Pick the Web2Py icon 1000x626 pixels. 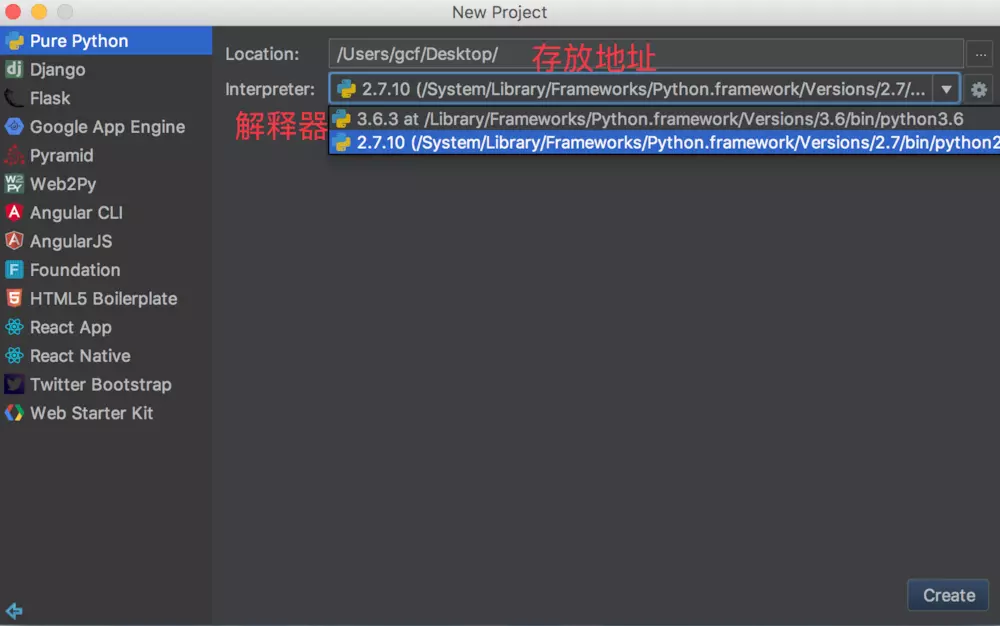click(14, 184)
